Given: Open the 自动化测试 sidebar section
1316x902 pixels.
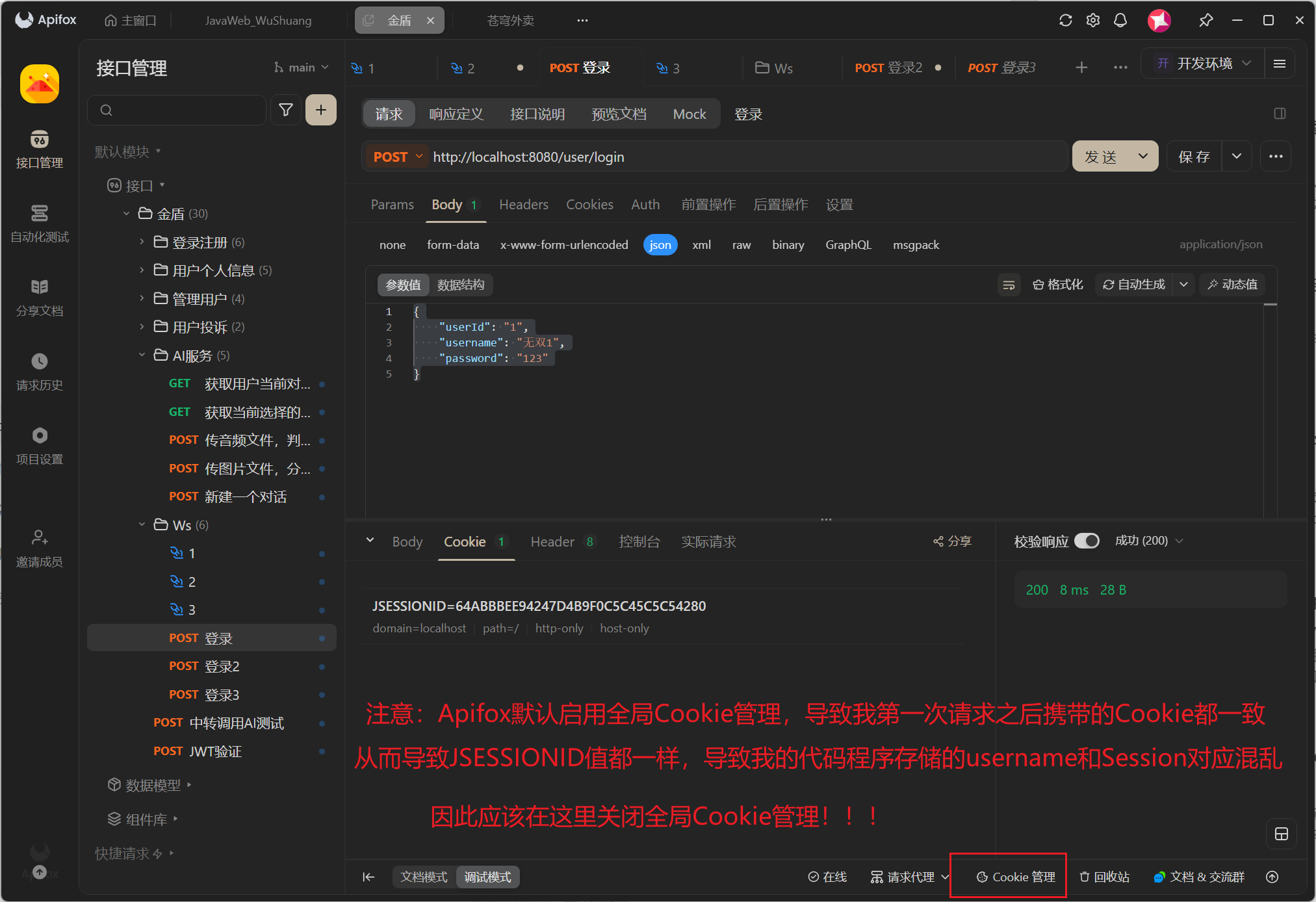Looking at the screenshot, I should pos(39,223).
